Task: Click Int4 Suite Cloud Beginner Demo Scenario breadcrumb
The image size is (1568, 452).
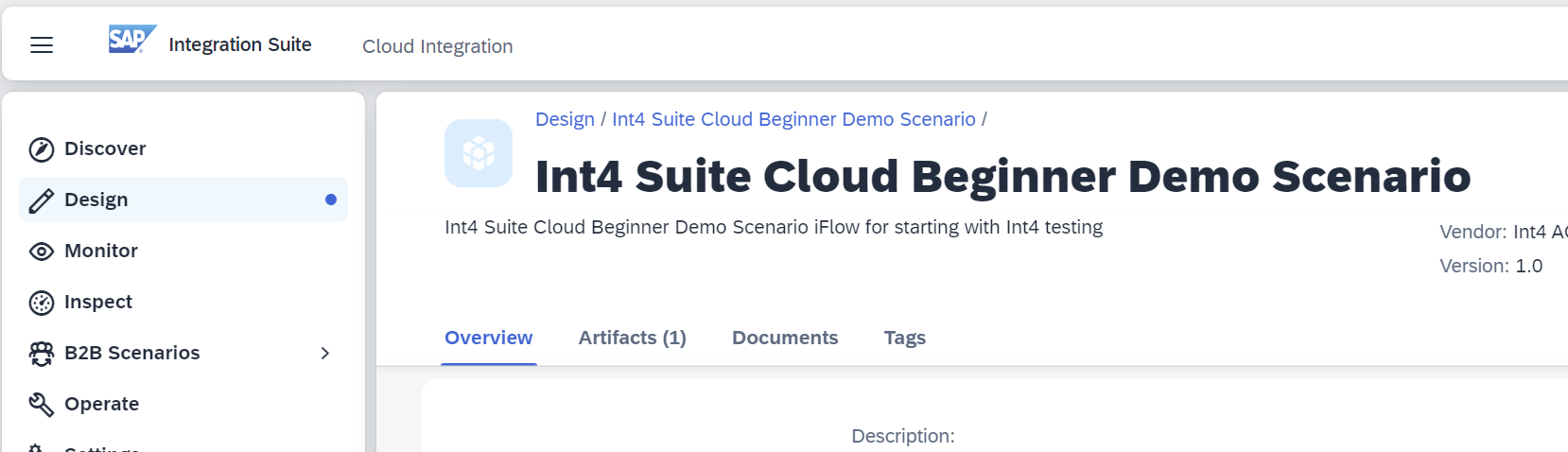Action: (793, 119)
